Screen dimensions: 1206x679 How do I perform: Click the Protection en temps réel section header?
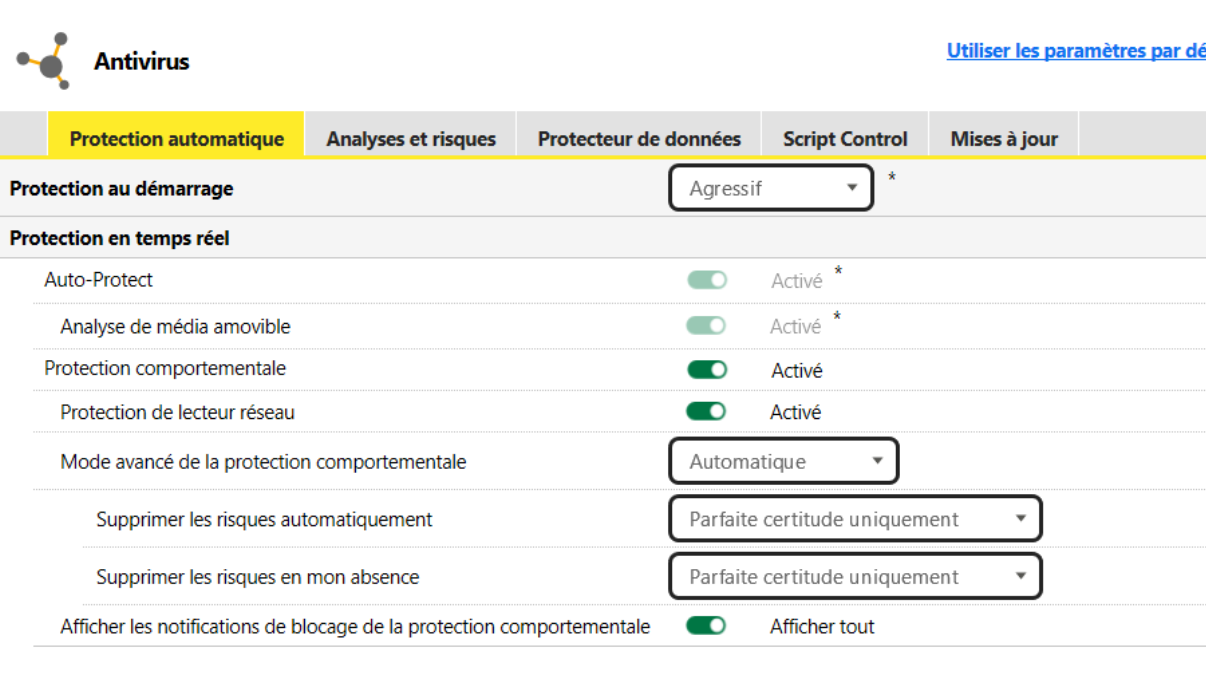click(x=119, y=238)
